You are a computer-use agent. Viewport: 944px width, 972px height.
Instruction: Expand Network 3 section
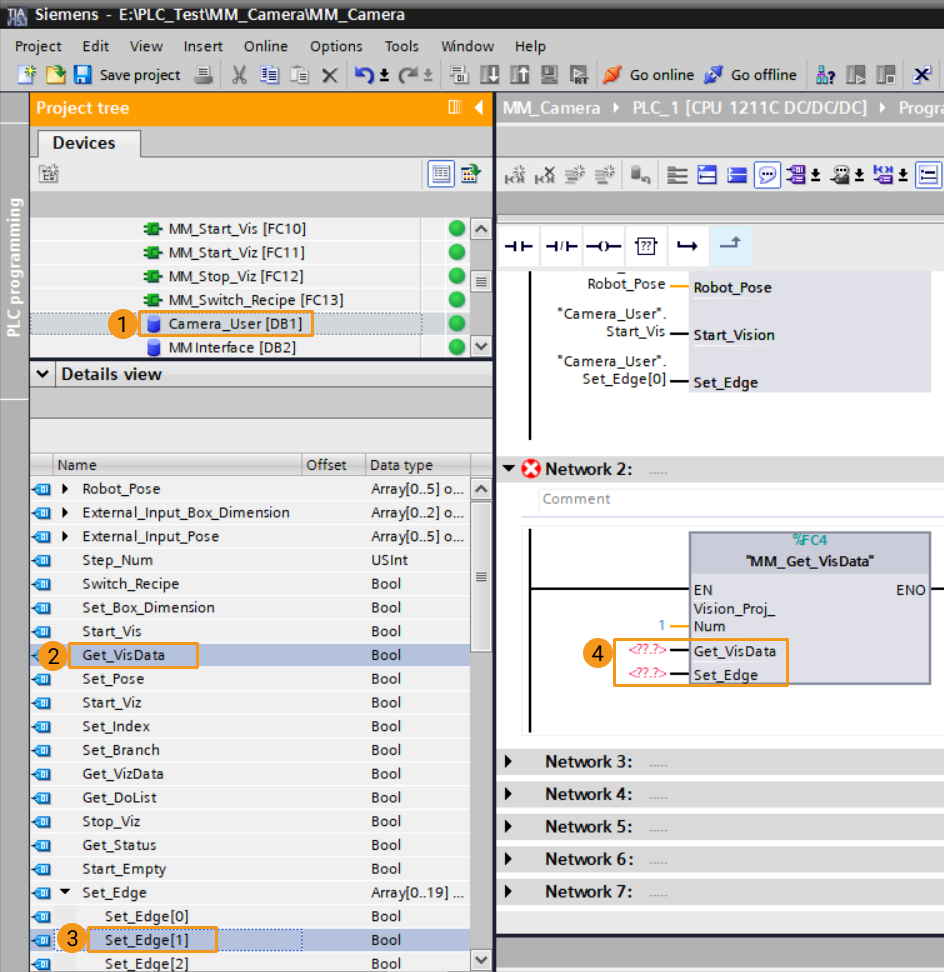pyautogui.click(x=508, y=762)
